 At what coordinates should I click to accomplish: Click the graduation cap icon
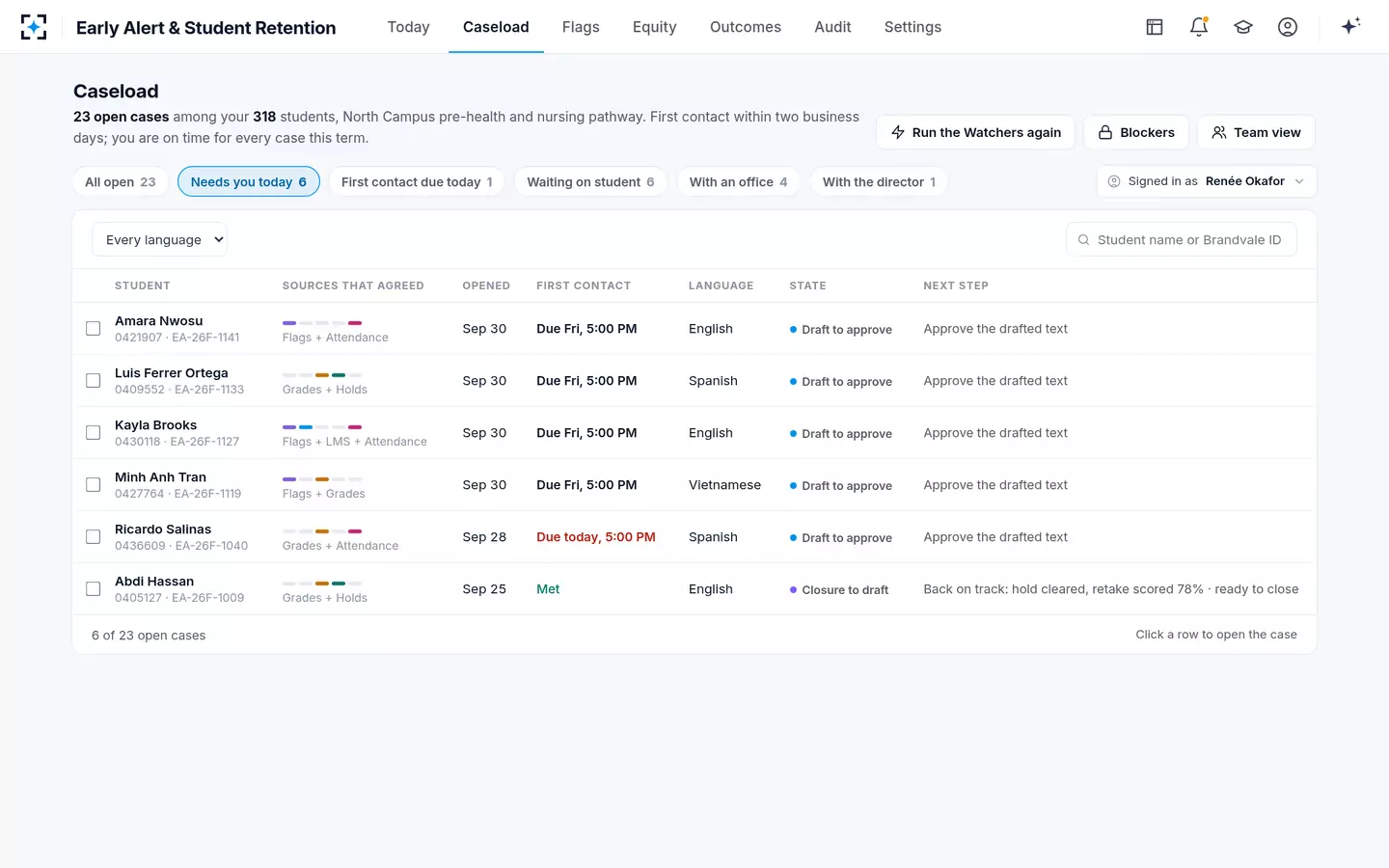point(1243,27)
